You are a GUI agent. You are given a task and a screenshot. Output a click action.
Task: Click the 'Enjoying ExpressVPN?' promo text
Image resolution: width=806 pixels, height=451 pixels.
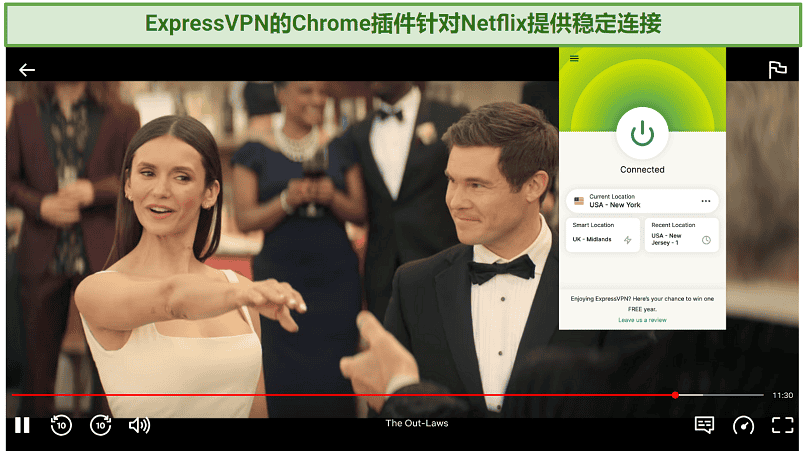click(642, 303)
